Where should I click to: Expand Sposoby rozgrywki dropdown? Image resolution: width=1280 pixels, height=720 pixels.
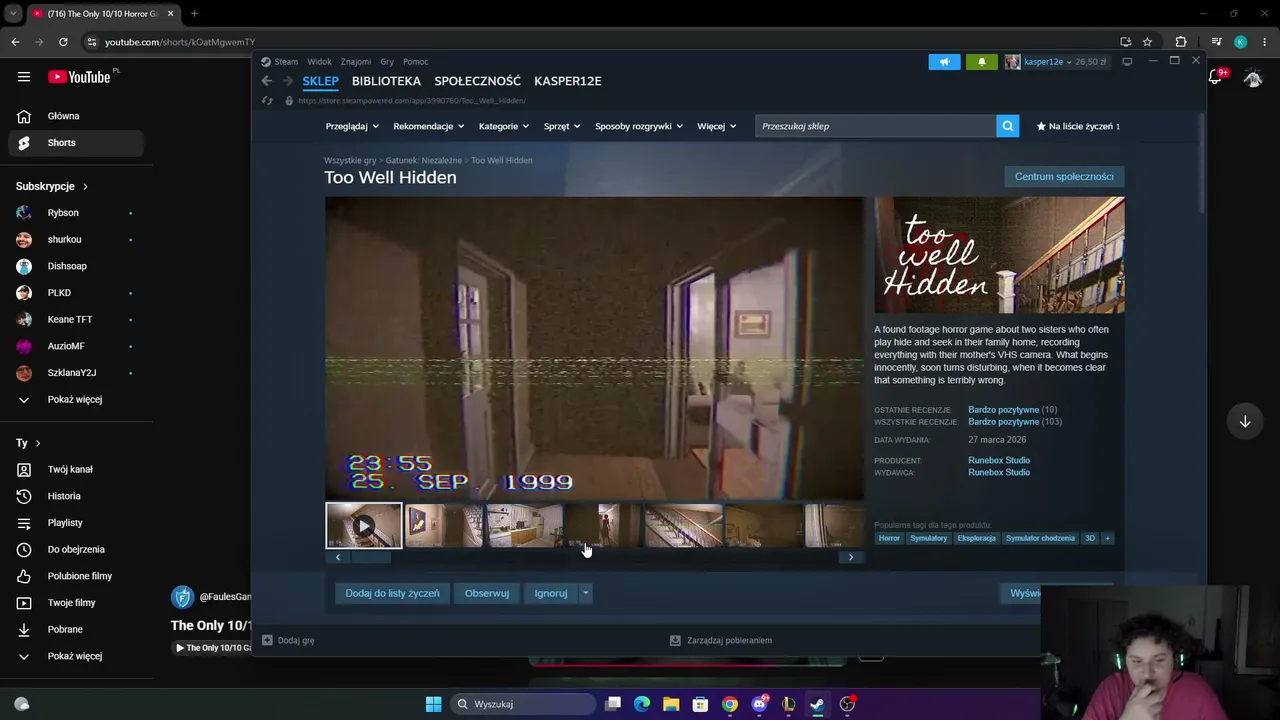[639, 126]
